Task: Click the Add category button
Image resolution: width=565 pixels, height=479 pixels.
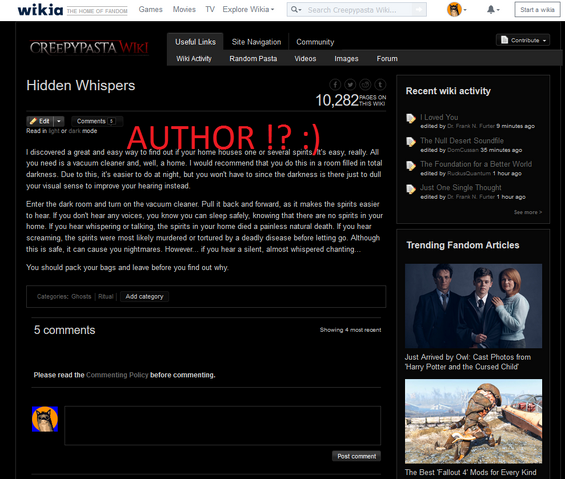Action: point(144,296)
